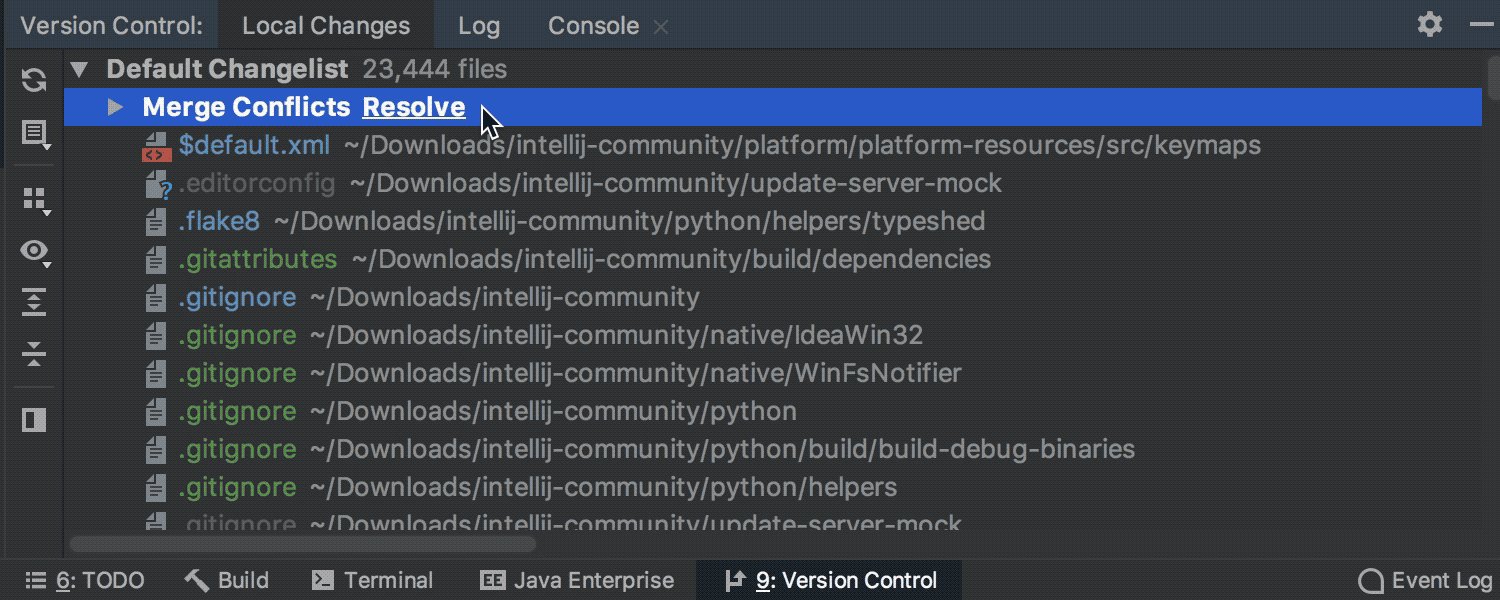
Task: Click the Collapse All icon
Action: (34, 354)
